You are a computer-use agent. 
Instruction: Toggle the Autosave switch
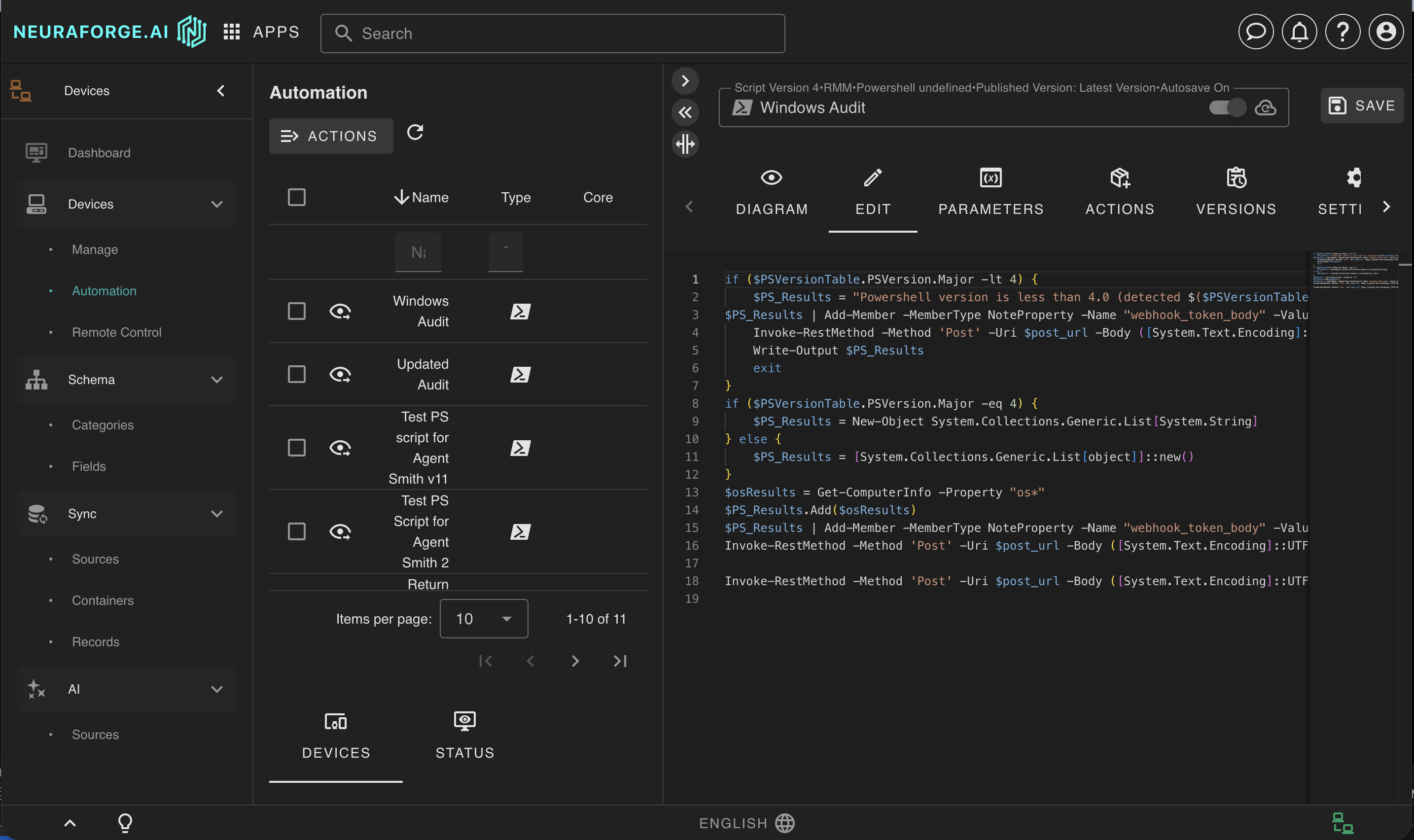(1227, 107)
